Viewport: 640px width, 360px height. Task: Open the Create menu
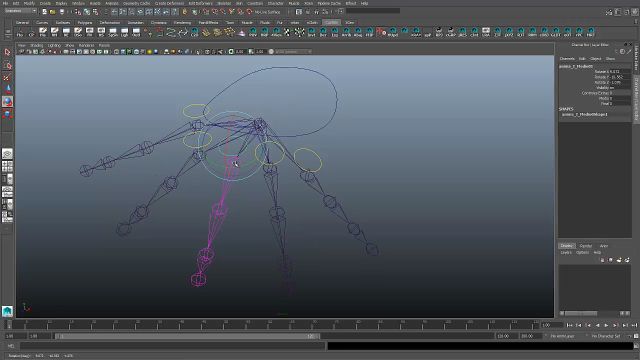45,3
